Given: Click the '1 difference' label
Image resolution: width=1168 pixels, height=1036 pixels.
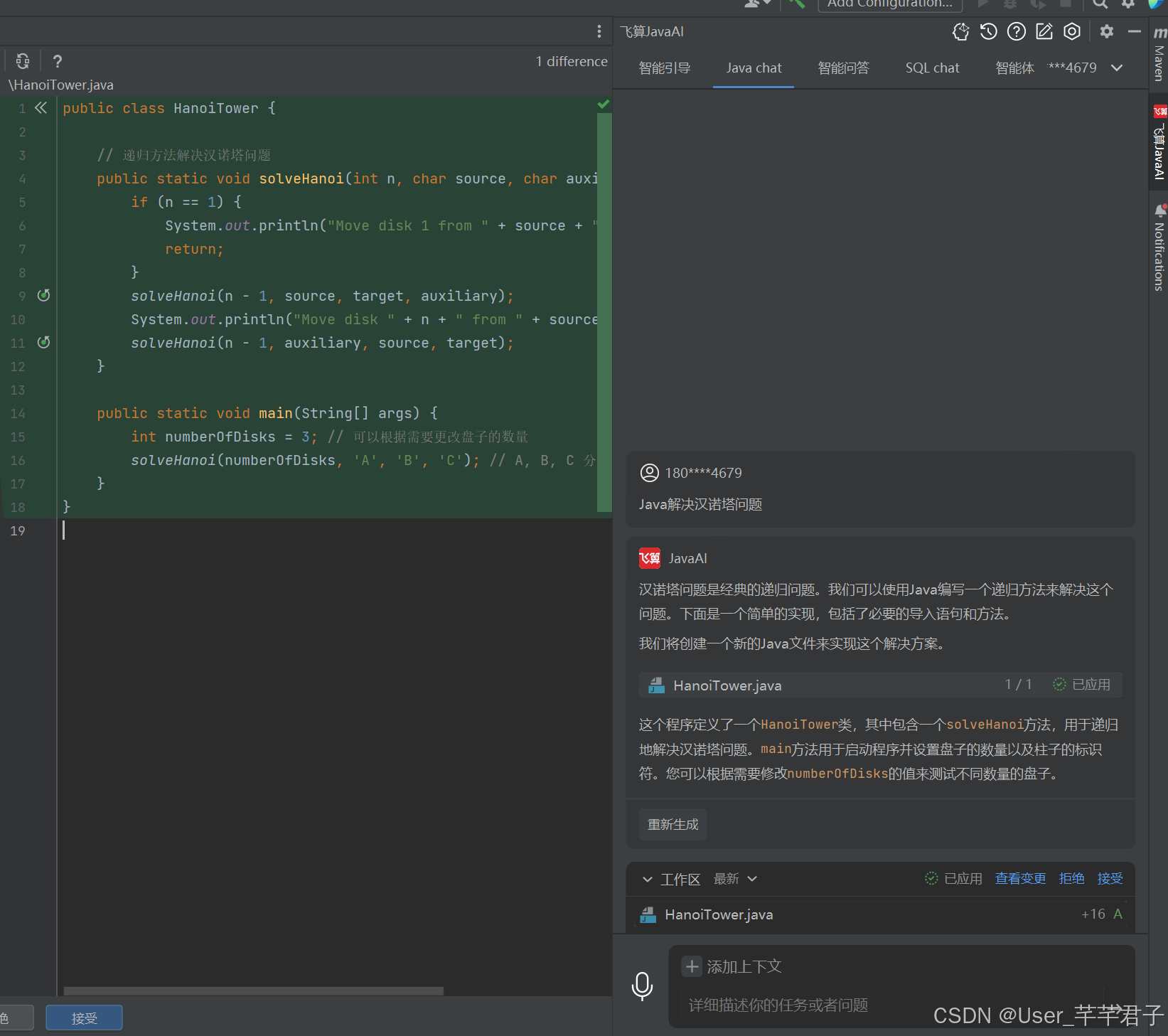Looking at the screenshot, I should tap(572, 61).
